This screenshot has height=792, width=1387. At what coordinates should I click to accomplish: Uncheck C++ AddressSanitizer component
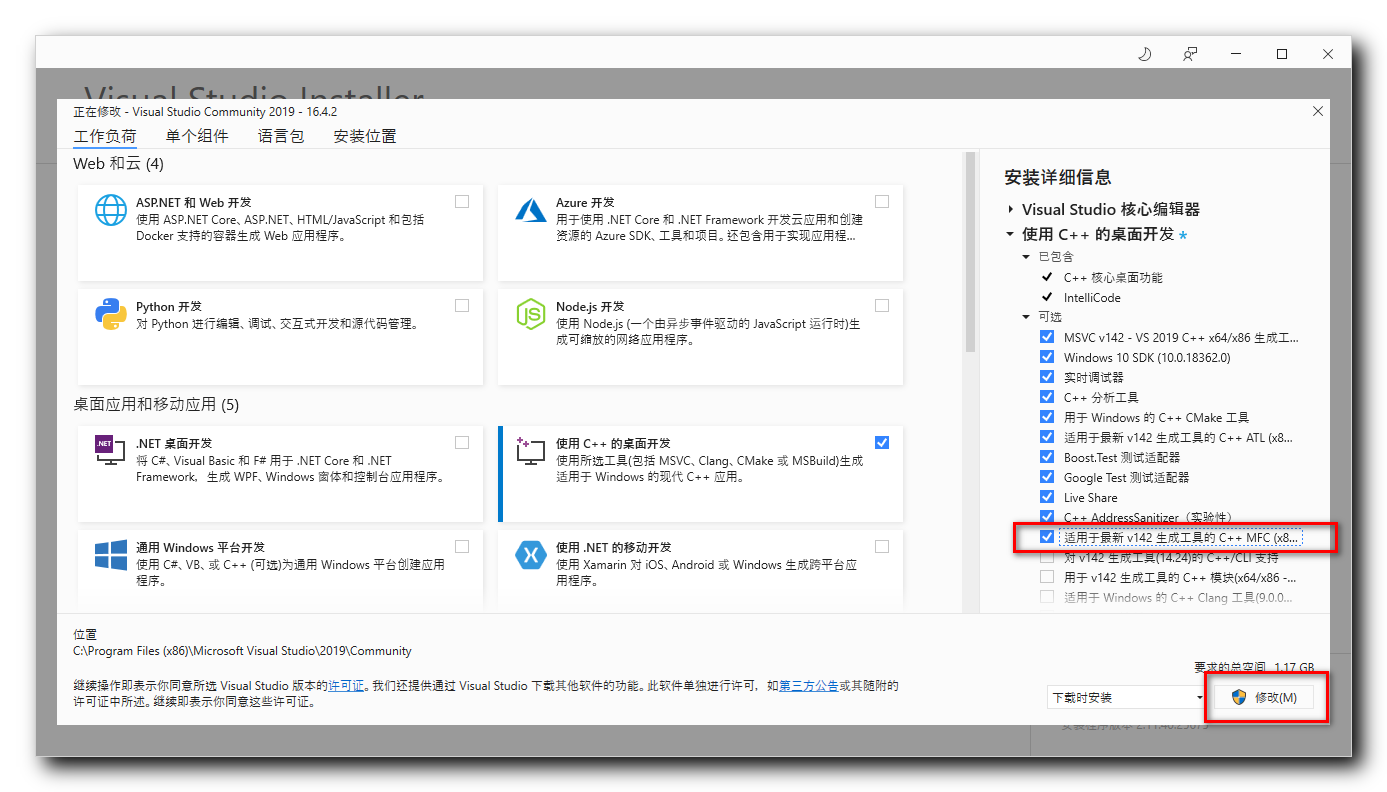(1047, 517)
